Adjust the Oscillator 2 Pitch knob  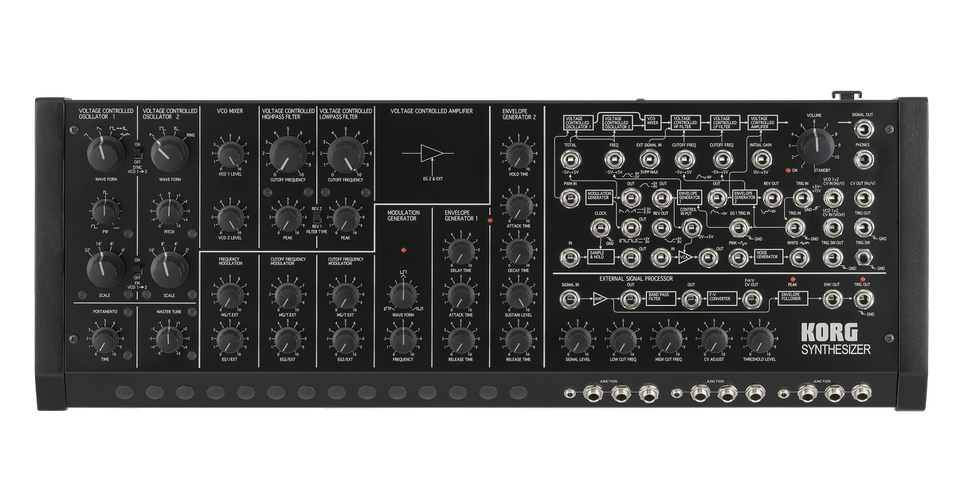pos(168,211)
